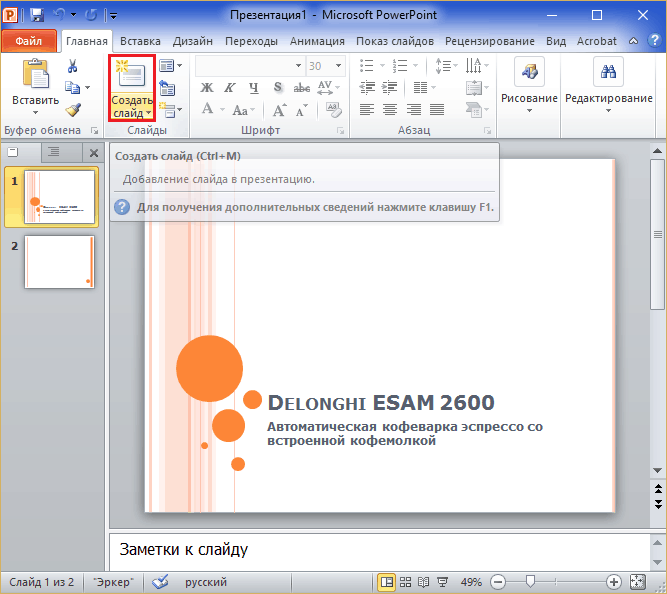This screenshot has height=594, width=667.
Task: Select the Format Painter brush icon
Action: click(x=73, y=110)
